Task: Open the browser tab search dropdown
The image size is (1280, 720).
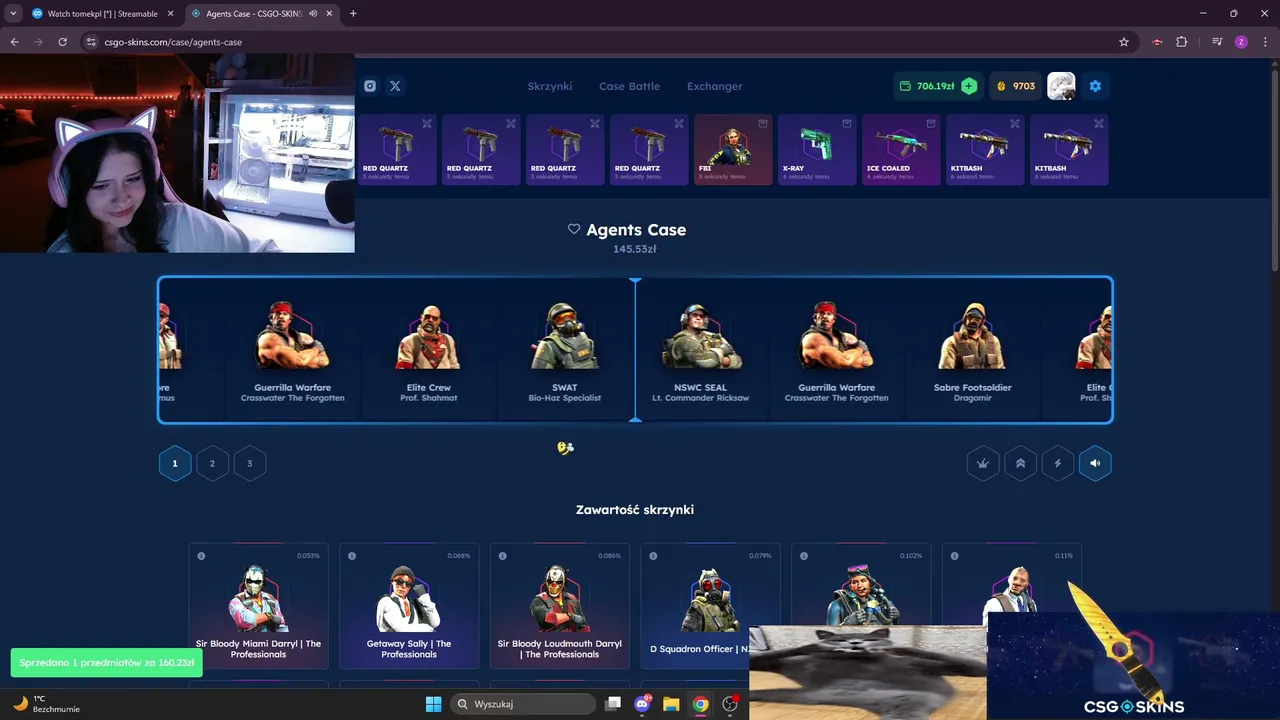Action: (13, 14)
